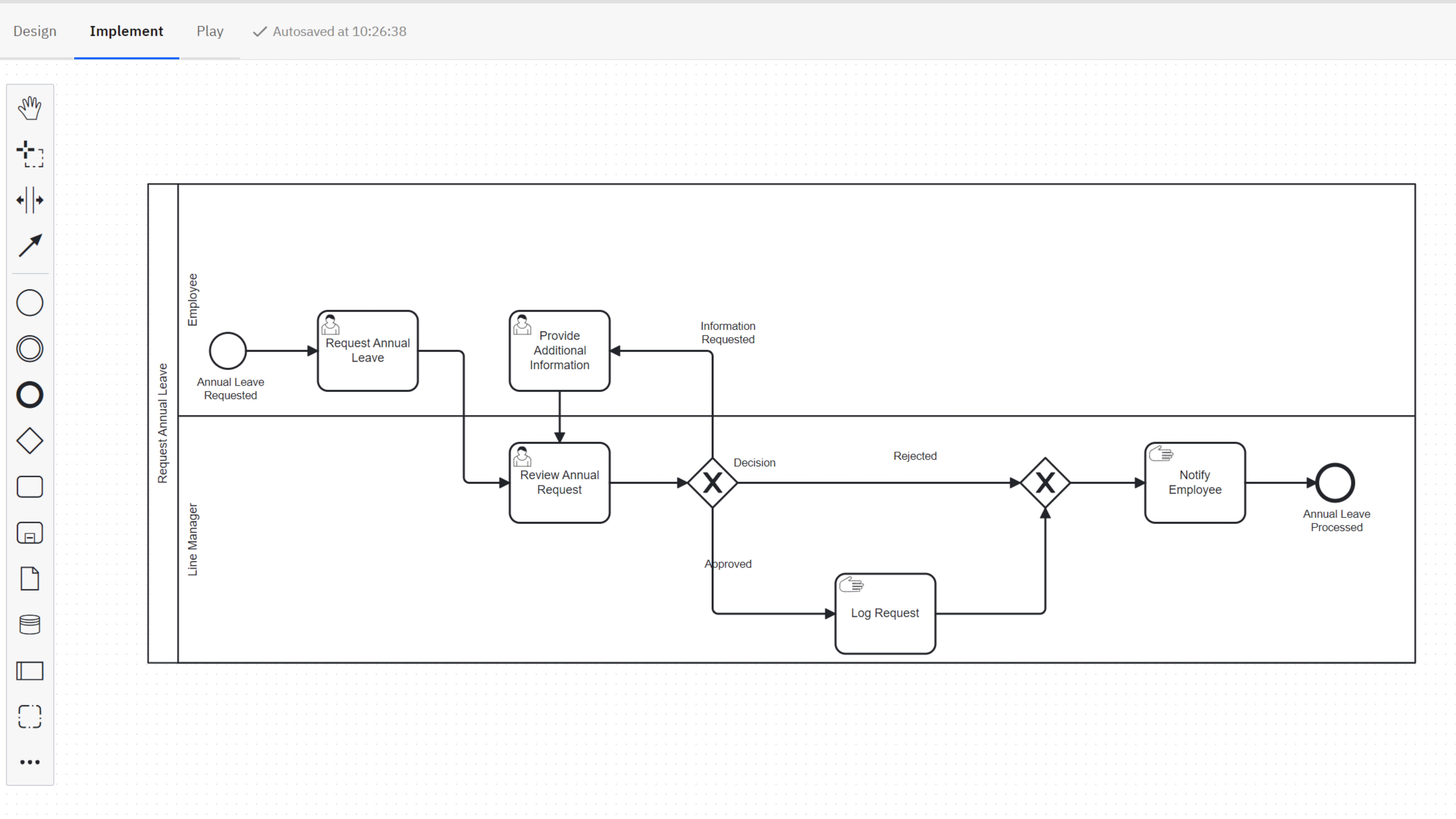Viewport: 1456px width, 819px height.
Task: Click the manual hand icon on Notify Employee task
Action: click(1161, 454)
